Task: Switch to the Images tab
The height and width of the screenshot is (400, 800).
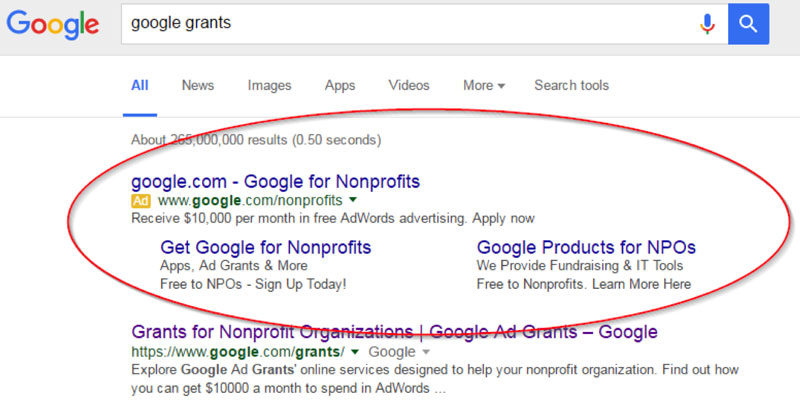Action: [269, 85]
